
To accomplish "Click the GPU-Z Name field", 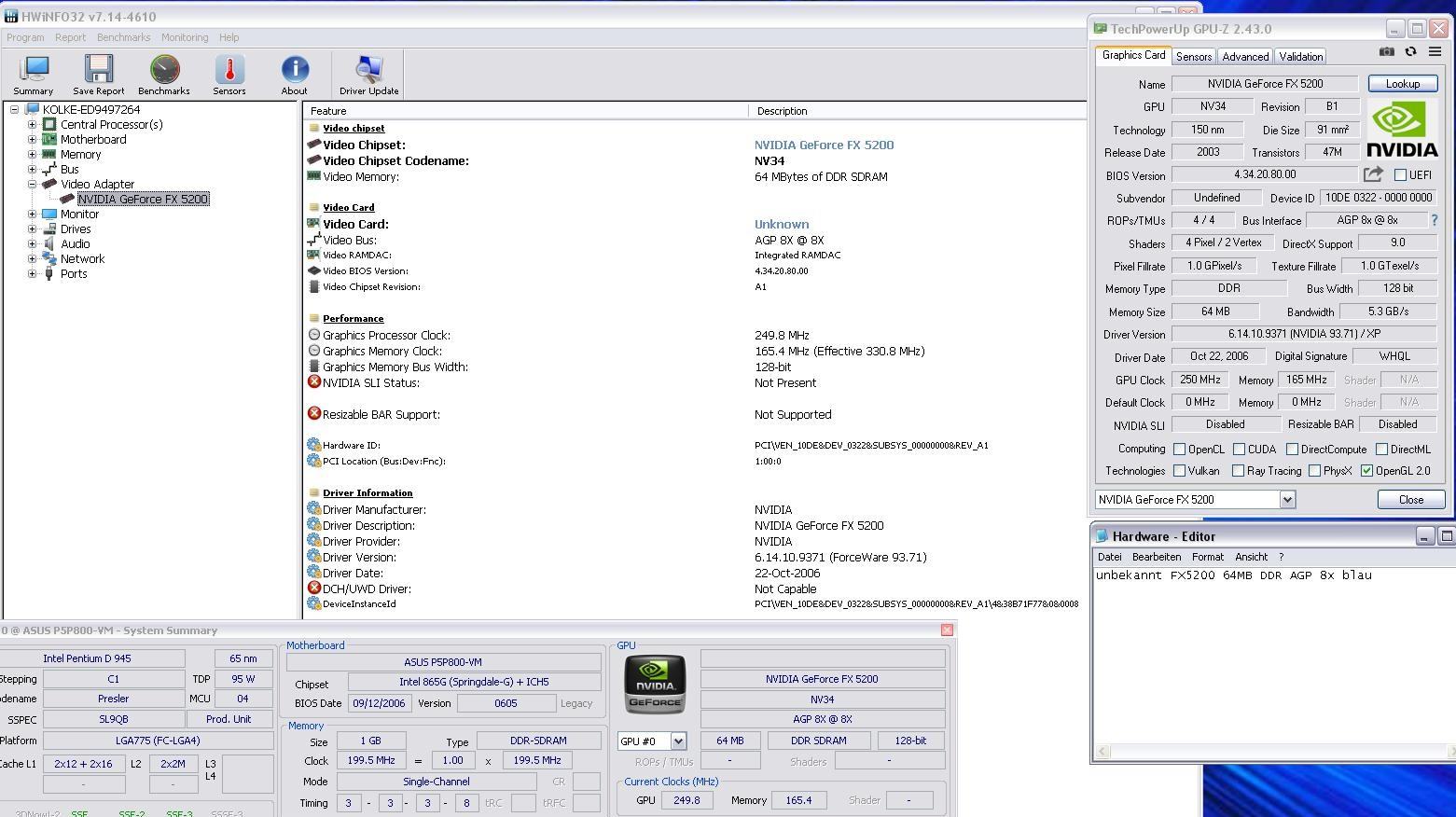I will 1265,84.
